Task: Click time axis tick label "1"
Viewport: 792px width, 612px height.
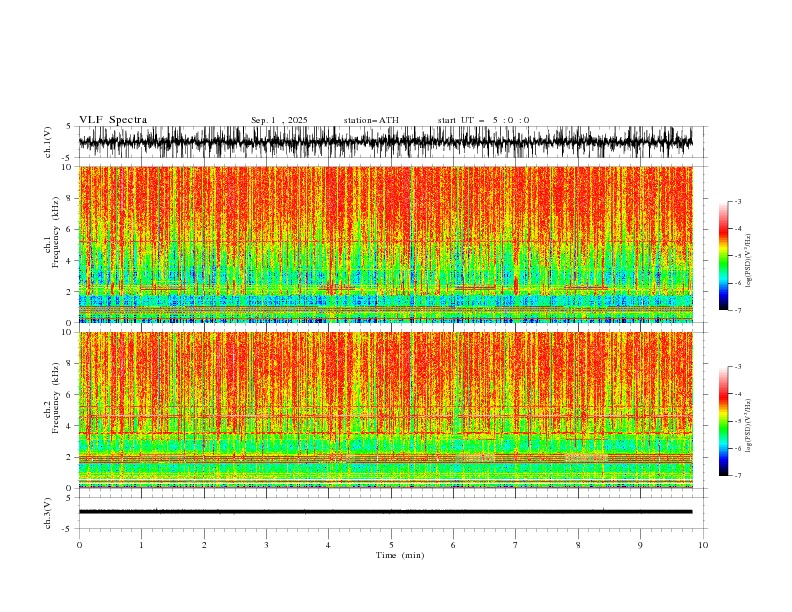Action: [141, 545]
